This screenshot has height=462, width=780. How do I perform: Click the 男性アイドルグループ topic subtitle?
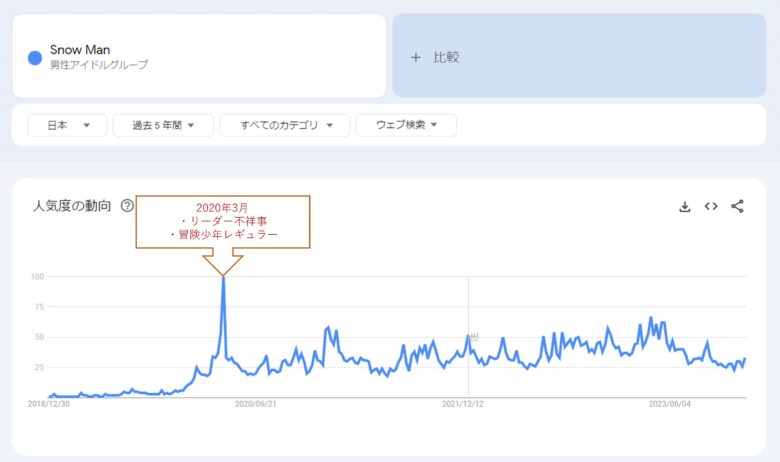pyautogui.click(x=99, y=65)
